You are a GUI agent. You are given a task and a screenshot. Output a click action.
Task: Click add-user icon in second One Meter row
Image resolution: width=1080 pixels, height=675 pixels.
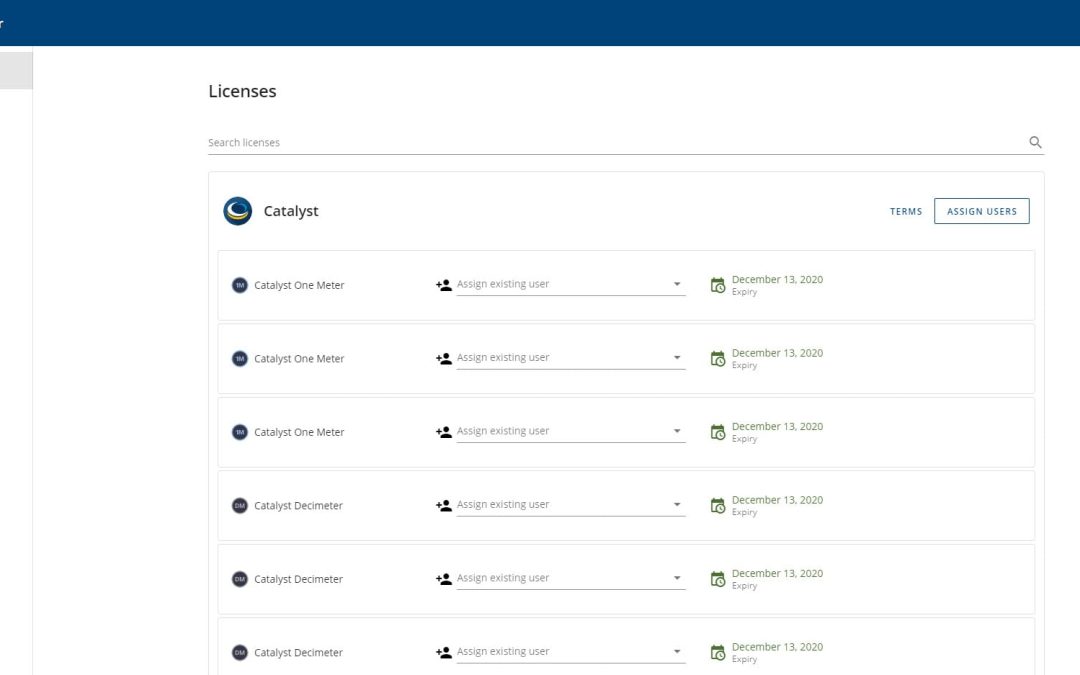[444, 359]
